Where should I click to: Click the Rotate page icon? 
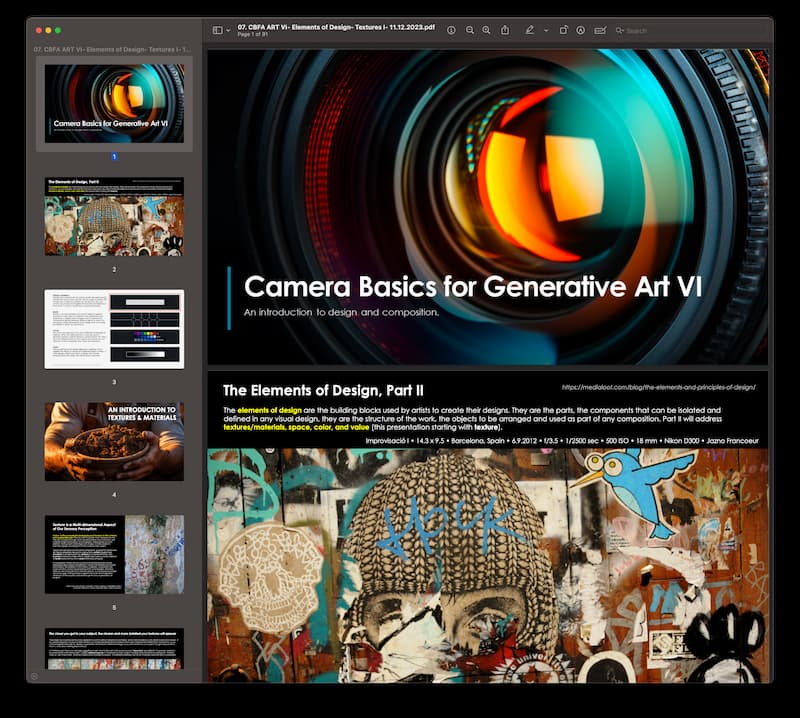[563, 31]
